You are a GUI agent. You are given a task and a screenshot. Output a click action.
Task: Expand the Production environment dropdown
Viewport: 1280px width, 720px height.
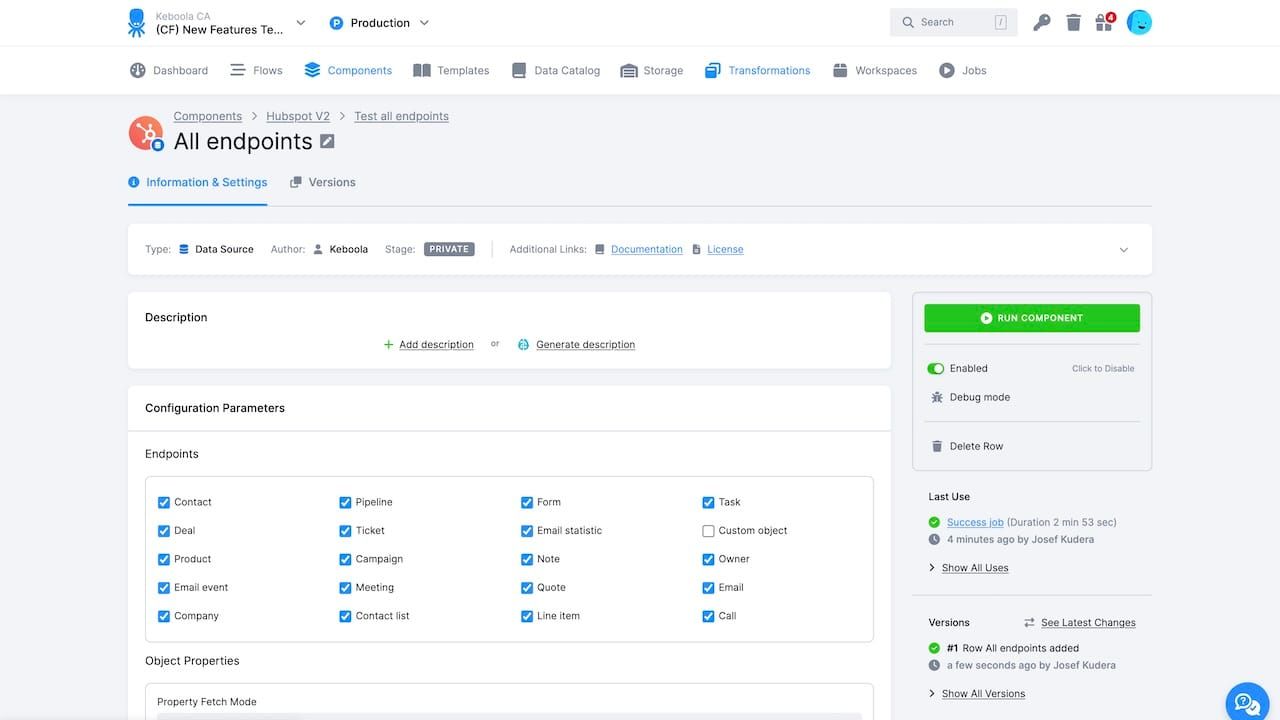(x=424, y=22)
